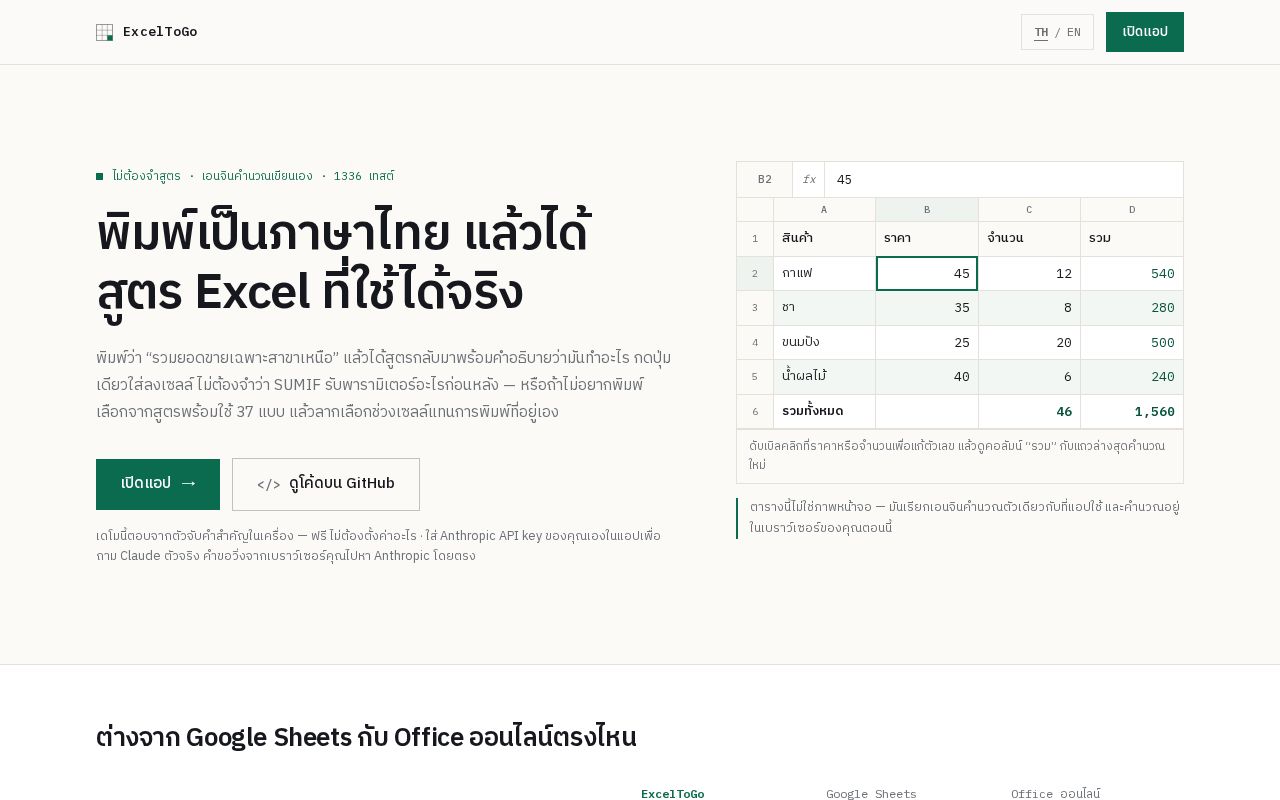Viewport: 1280px width, 800px height.
Task: Click the รวม header cell
Action: (1132, 239)
